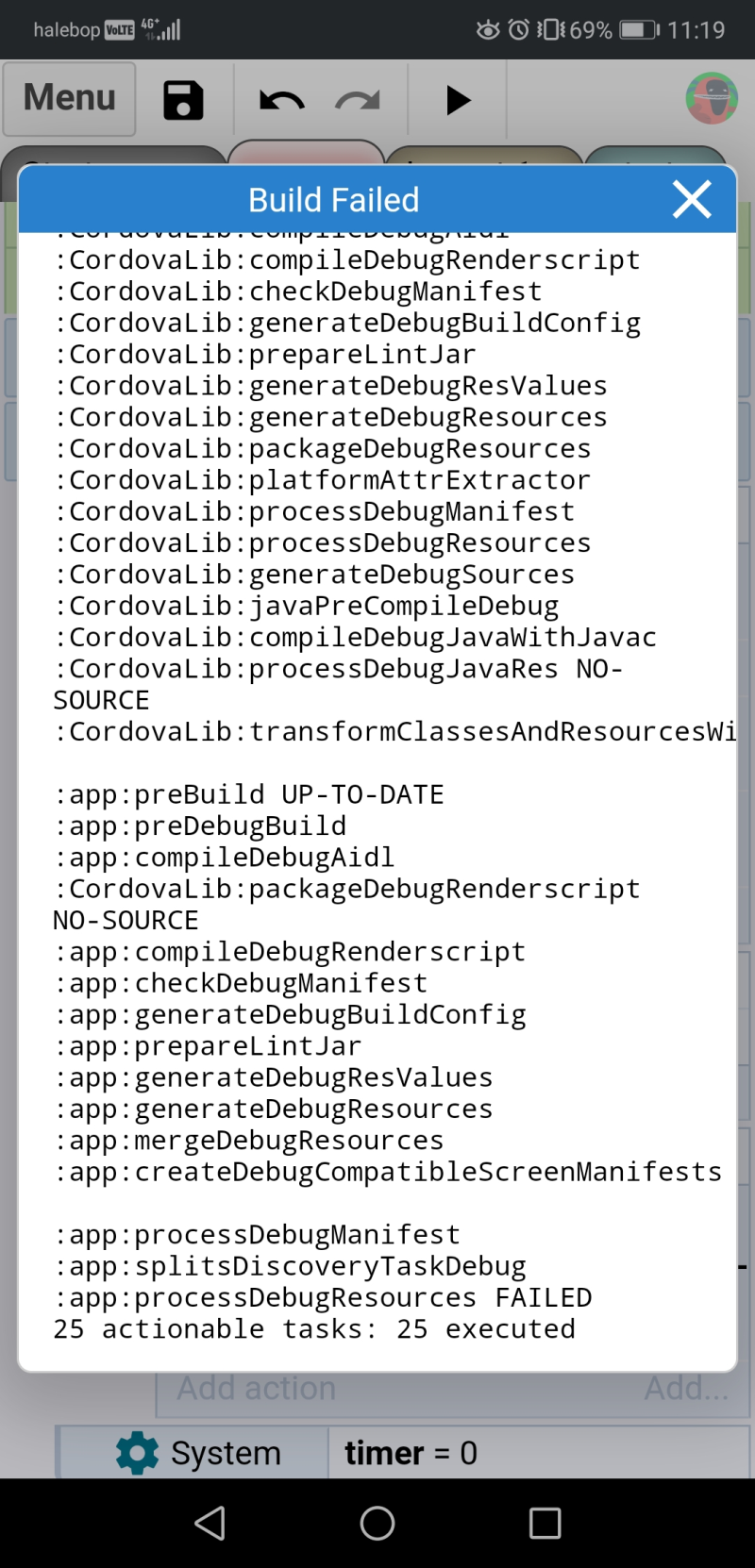Switch to the tan-colored tab
This screenshot has width=755, height=1568.
[x=485, y=156]
